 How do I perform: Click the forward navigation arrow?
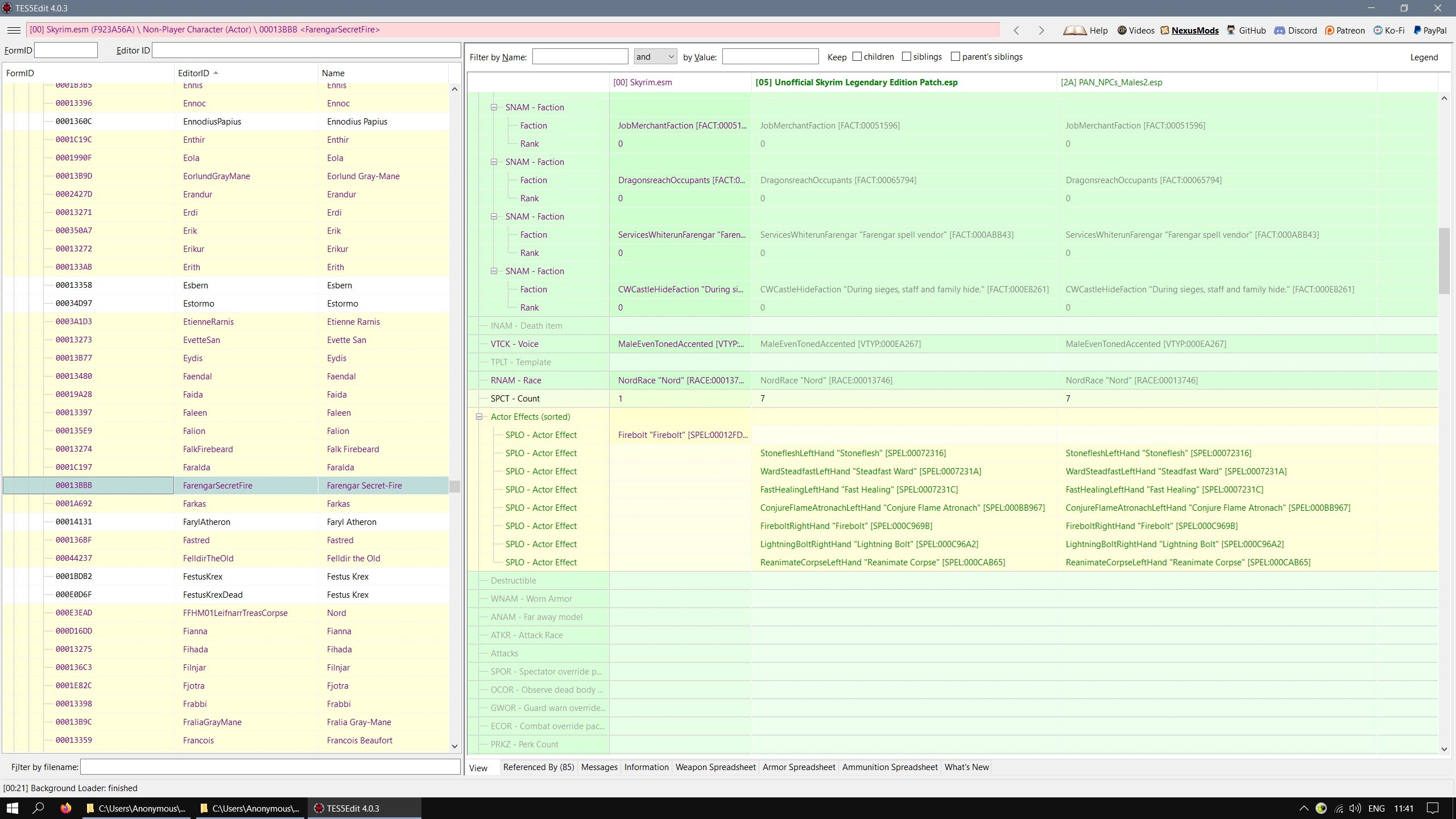[1041, 30]
